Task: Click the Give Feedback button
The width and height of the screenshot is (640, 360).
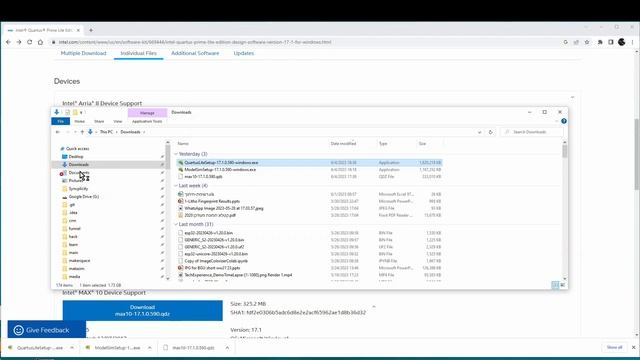Action: [x=47, y=330]
